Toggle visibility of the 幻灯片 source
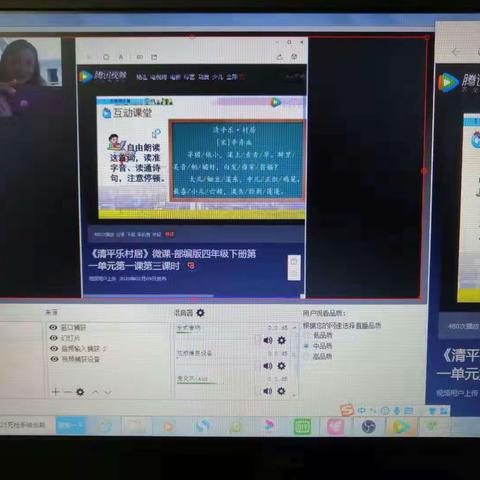Image resolution: width=480 pixels, height=480 pixels. [x=53, y=338]
